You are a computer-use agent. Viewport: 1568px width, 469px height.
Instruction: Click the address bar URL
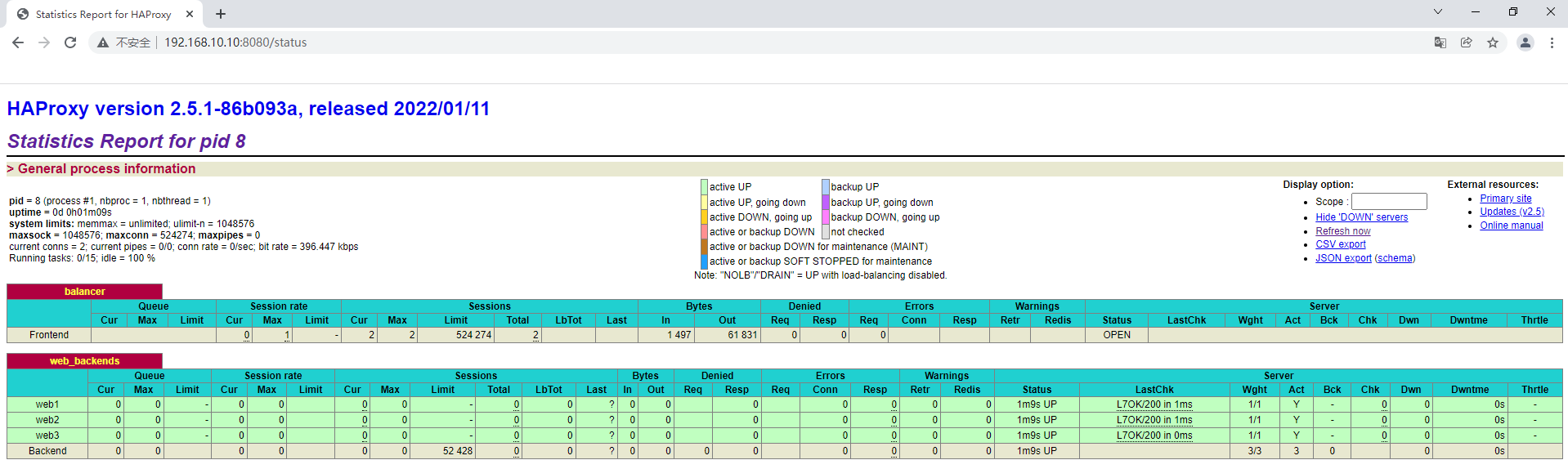[x=235, y=42]
